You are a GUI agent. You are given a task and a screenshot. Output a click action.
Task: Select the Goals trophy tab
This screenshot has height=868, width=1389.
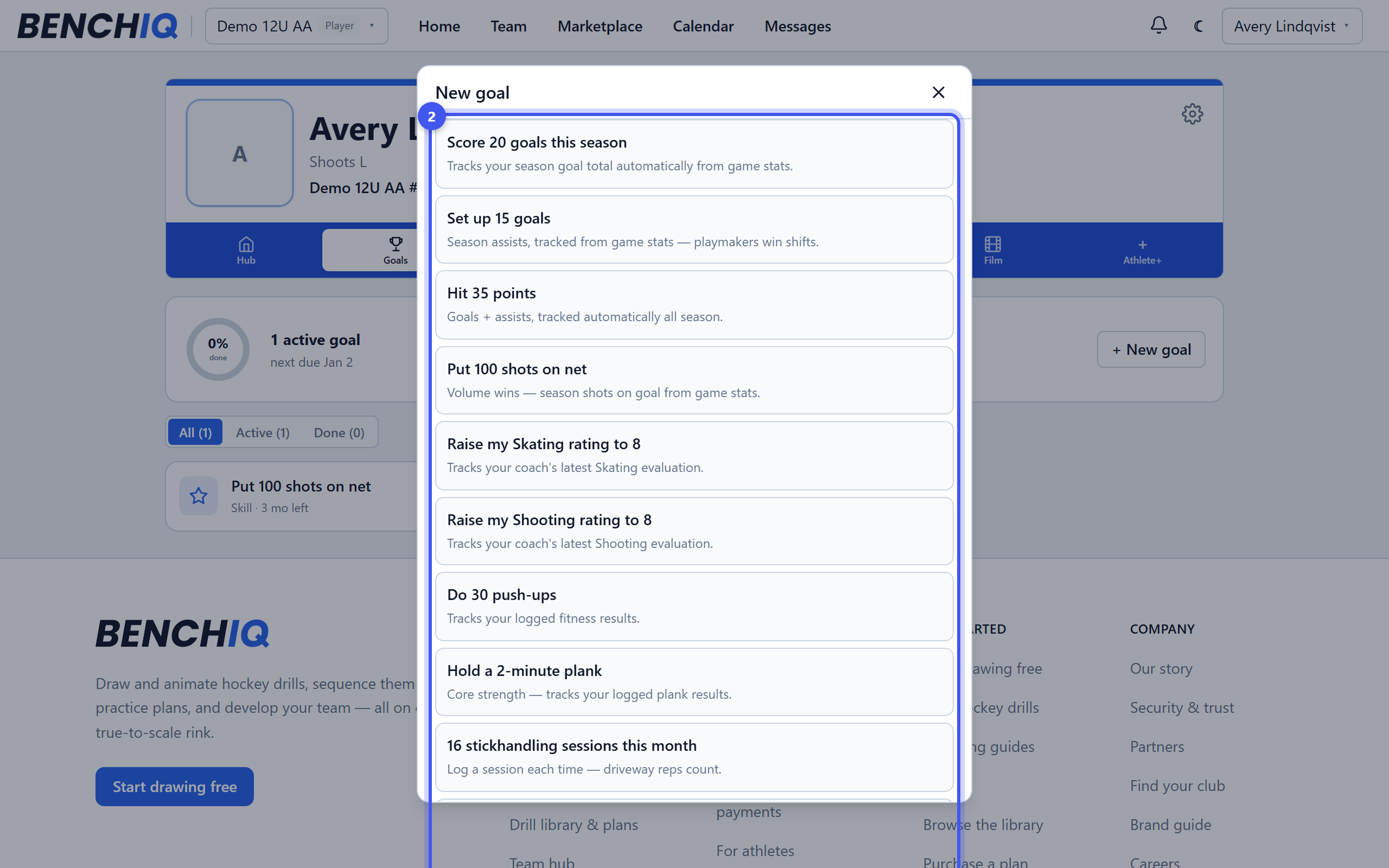point(395,250)
